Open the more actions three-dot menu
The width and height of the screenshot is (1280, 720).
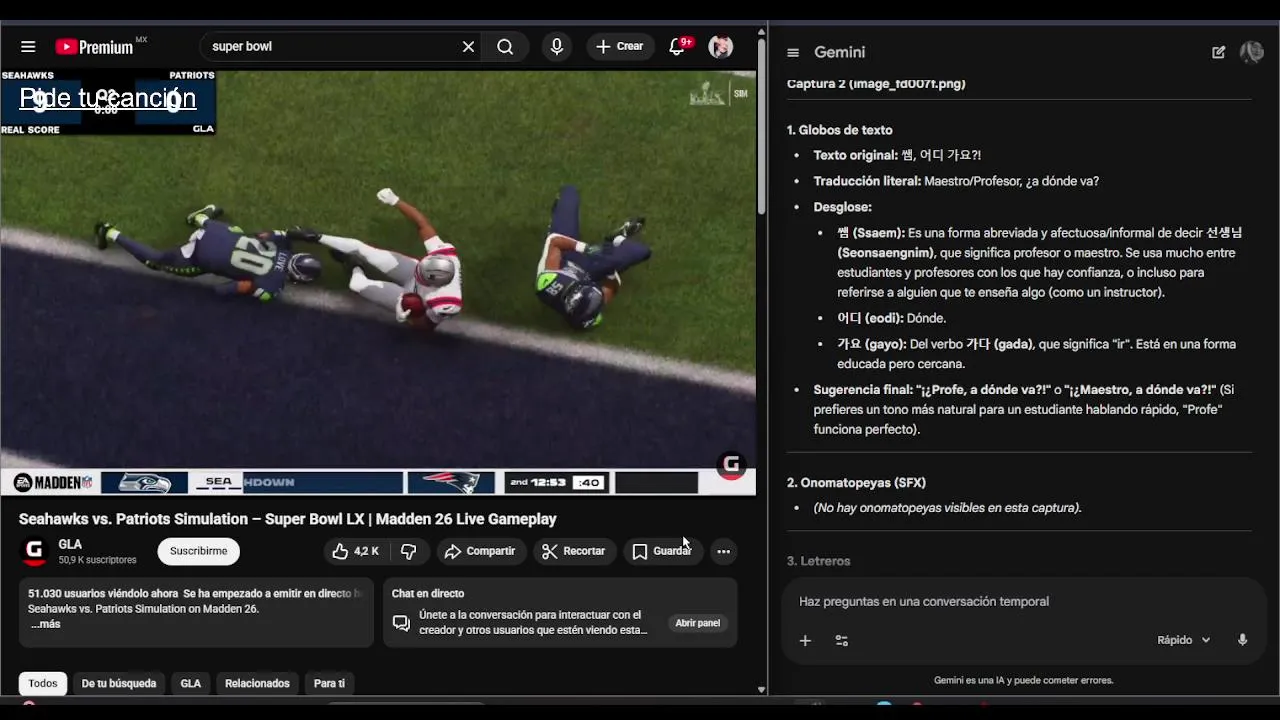723,551
